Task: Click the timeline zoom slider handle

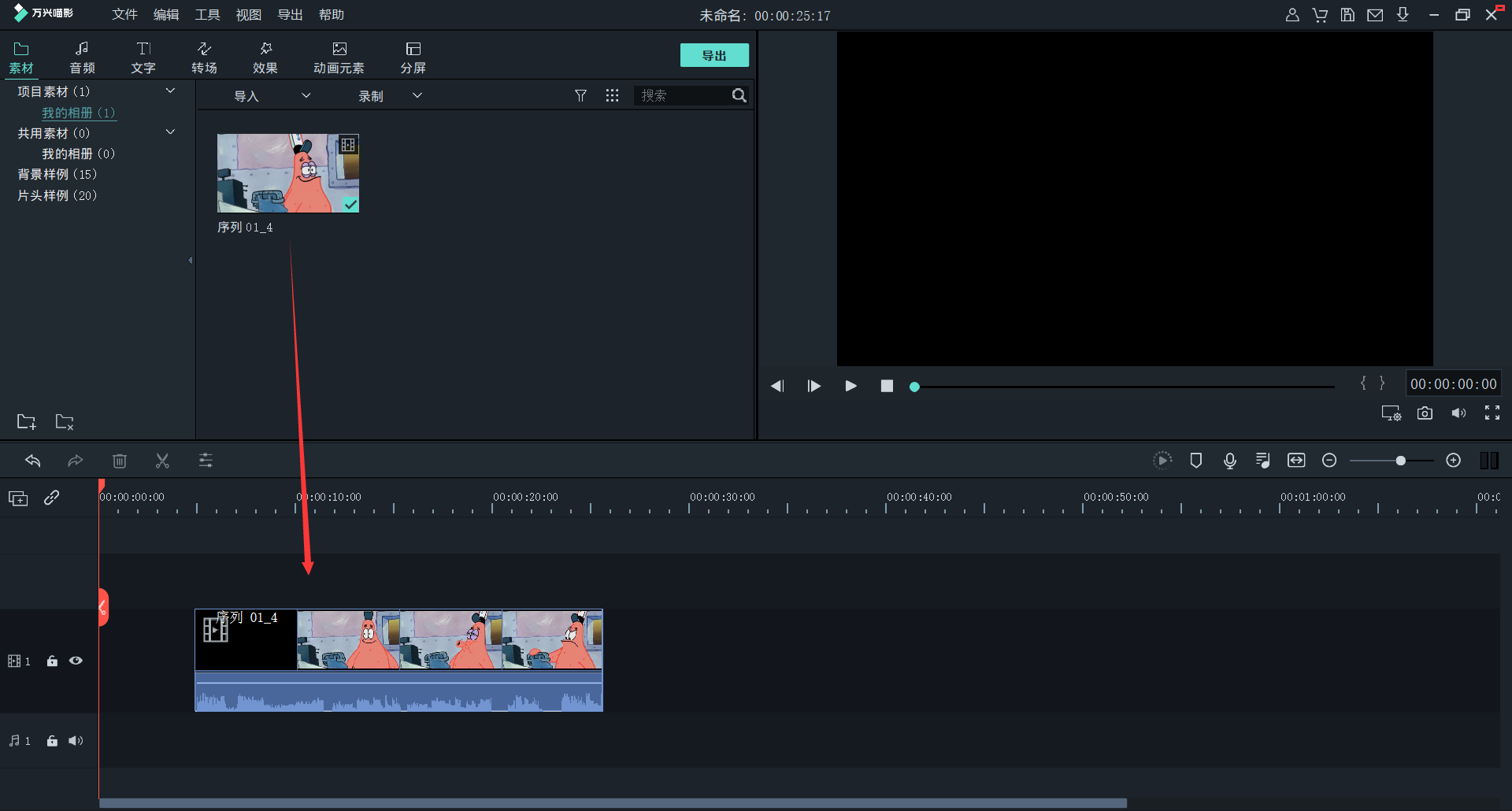Action: [x=1400, y=461]
